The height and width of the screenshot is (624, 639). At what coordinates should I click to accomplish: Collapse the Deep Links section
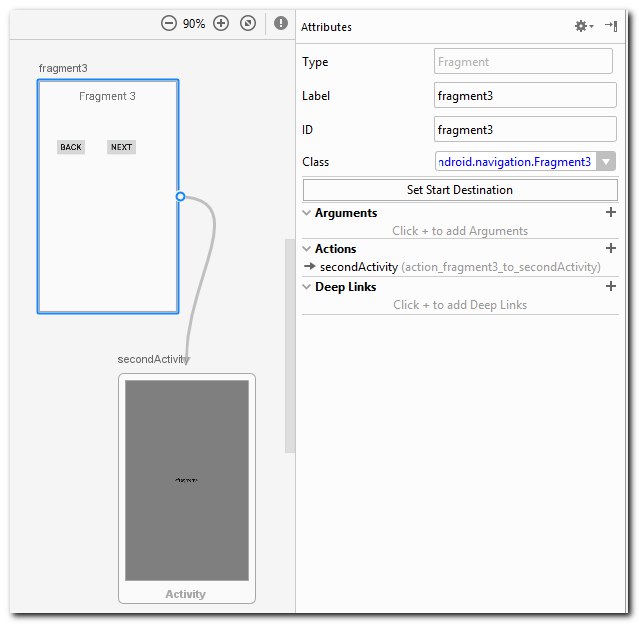coord(306,287)
